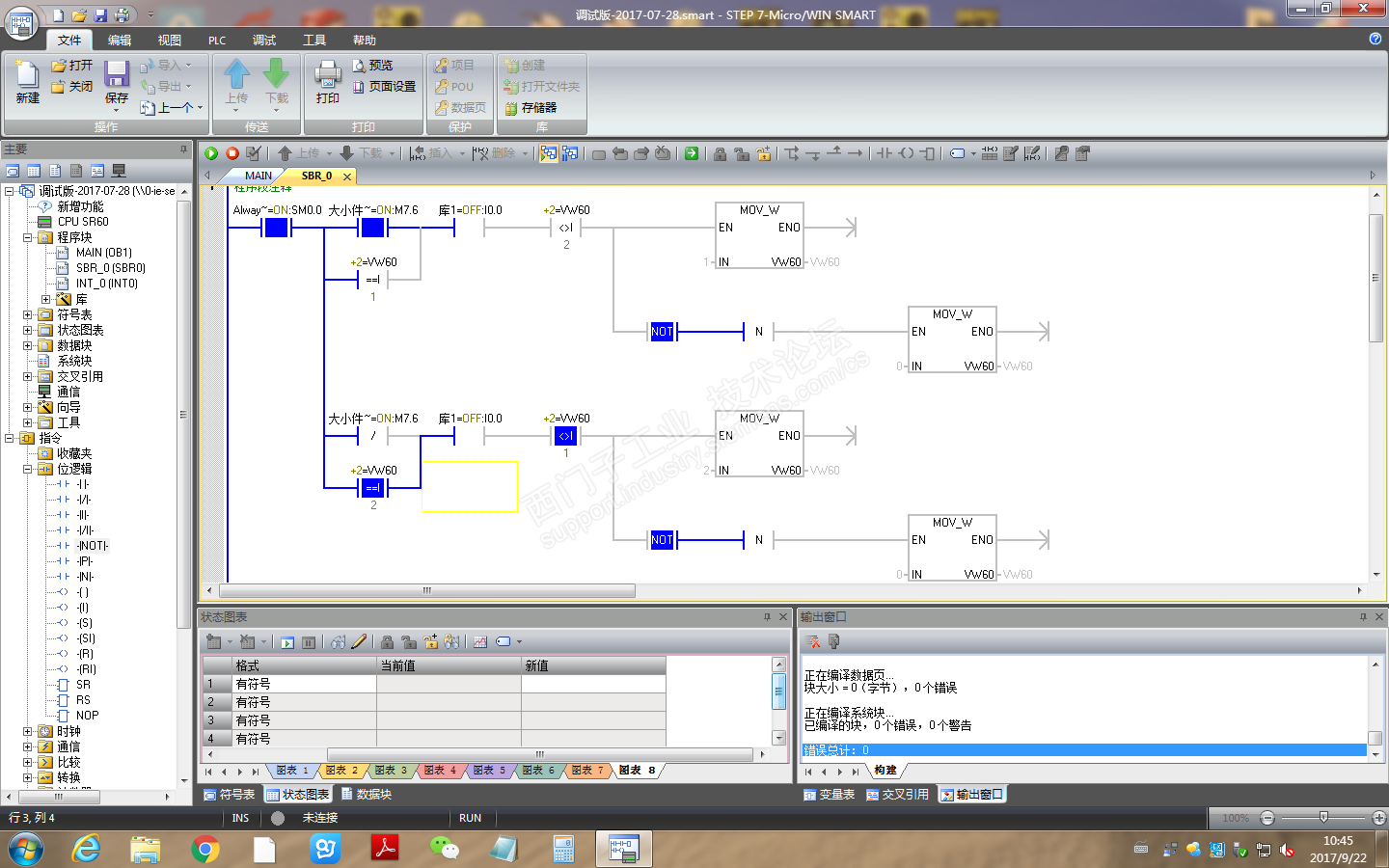The height and width of the screenshot is (868, 1389).
Task: Toggle the second status monitoring icon beside it
Action: point(570,153)
